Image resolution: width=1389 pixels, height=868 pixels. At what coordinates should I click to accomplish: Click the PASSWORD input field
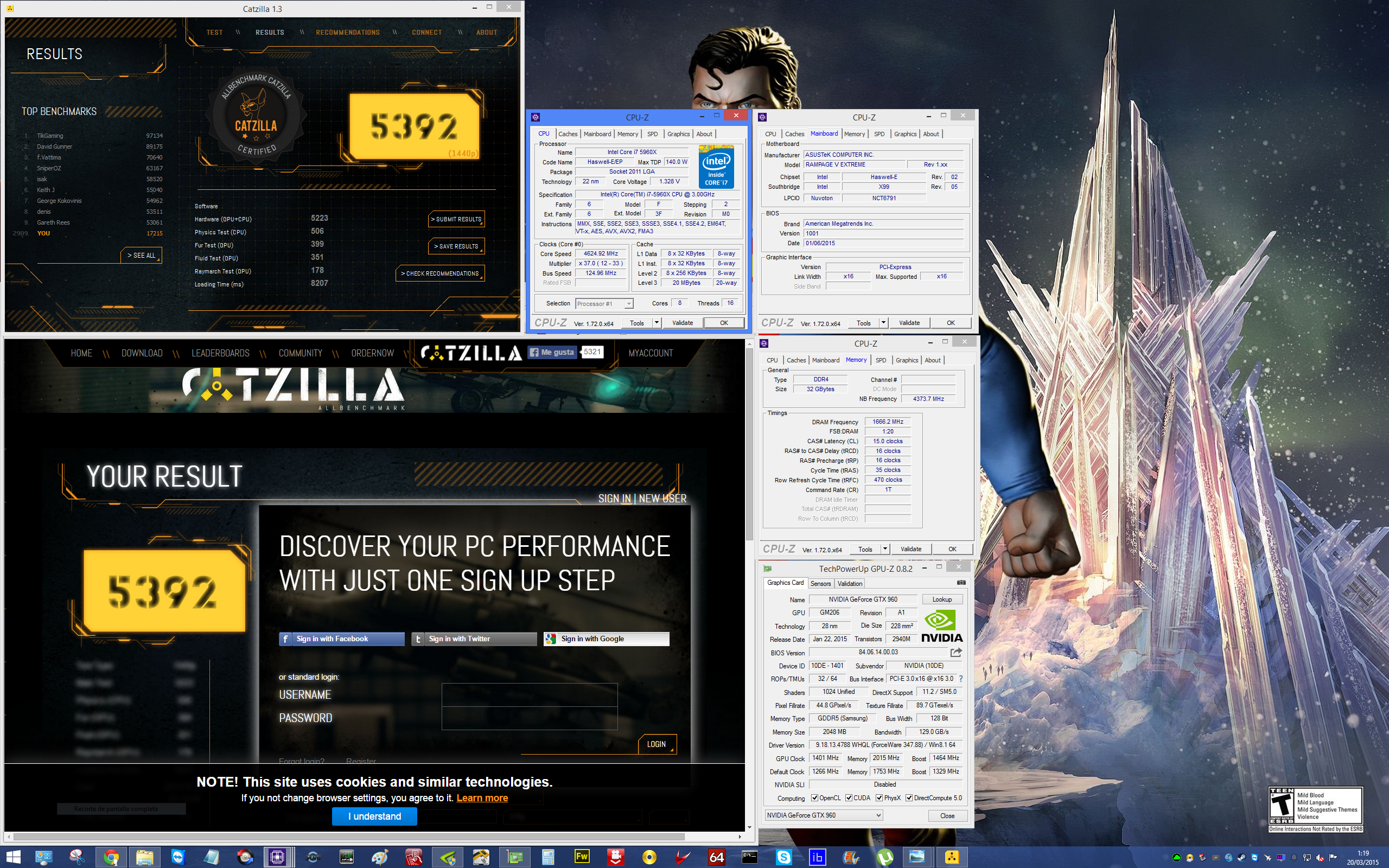pos(529,718)
